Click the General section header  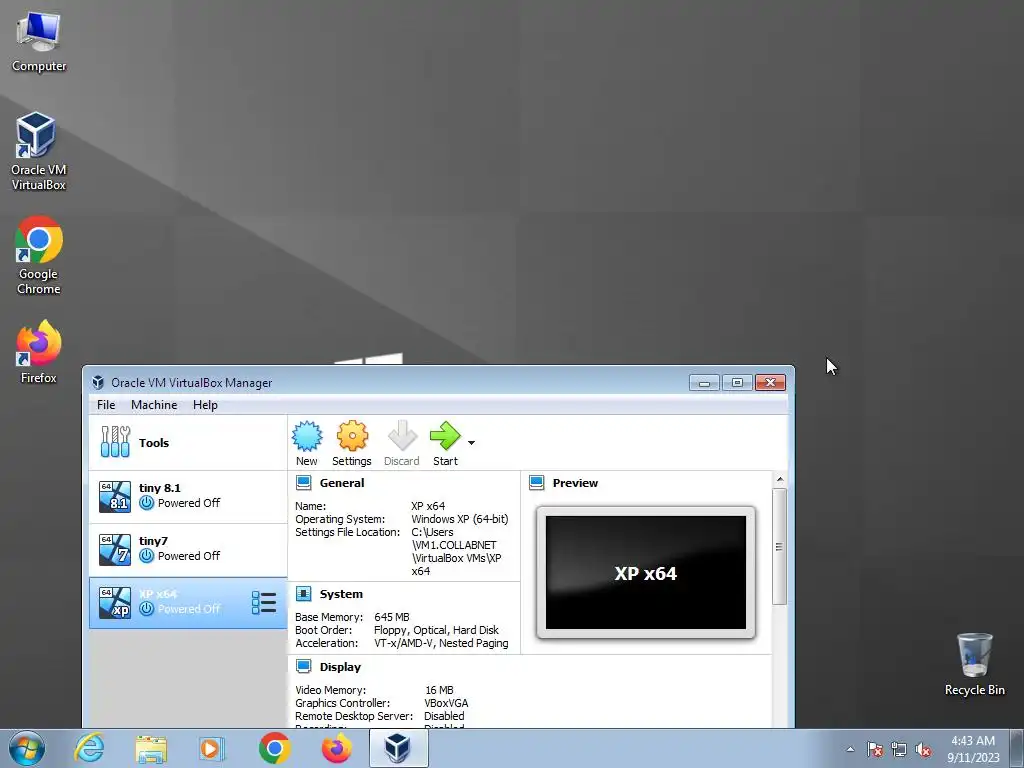pyautogui.click(x=342, y=483)
